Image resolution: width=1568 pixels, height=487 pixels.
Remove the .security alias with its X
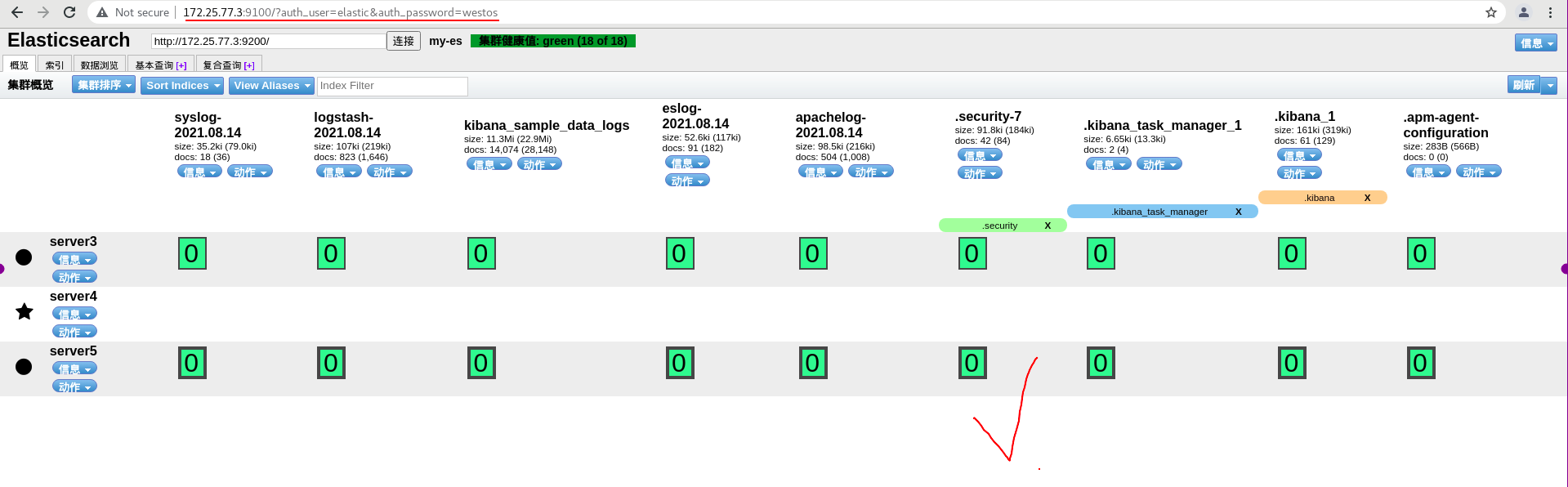1048,226
